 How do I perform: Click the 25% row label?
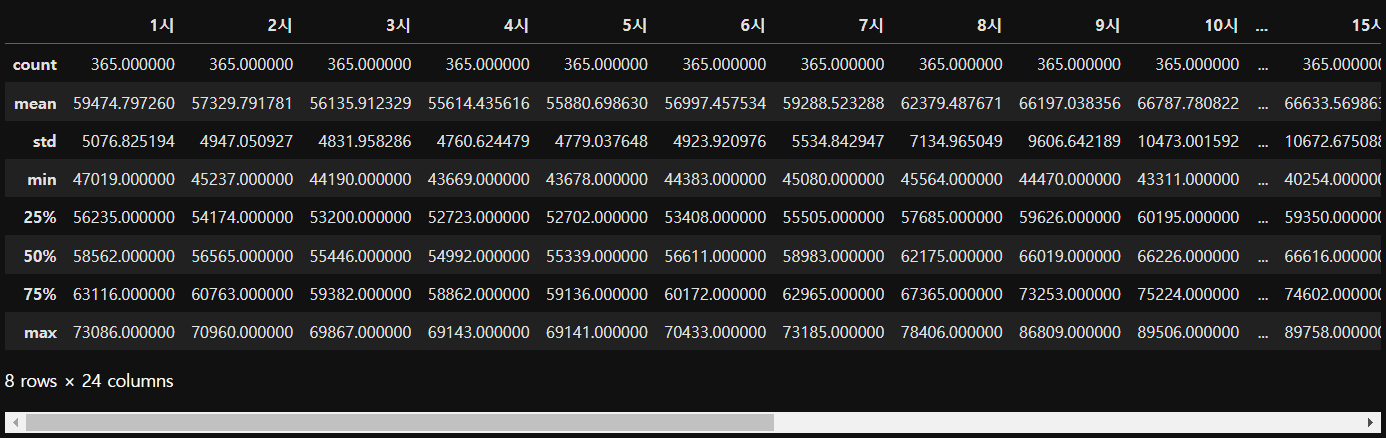click(x=41, y=218)
